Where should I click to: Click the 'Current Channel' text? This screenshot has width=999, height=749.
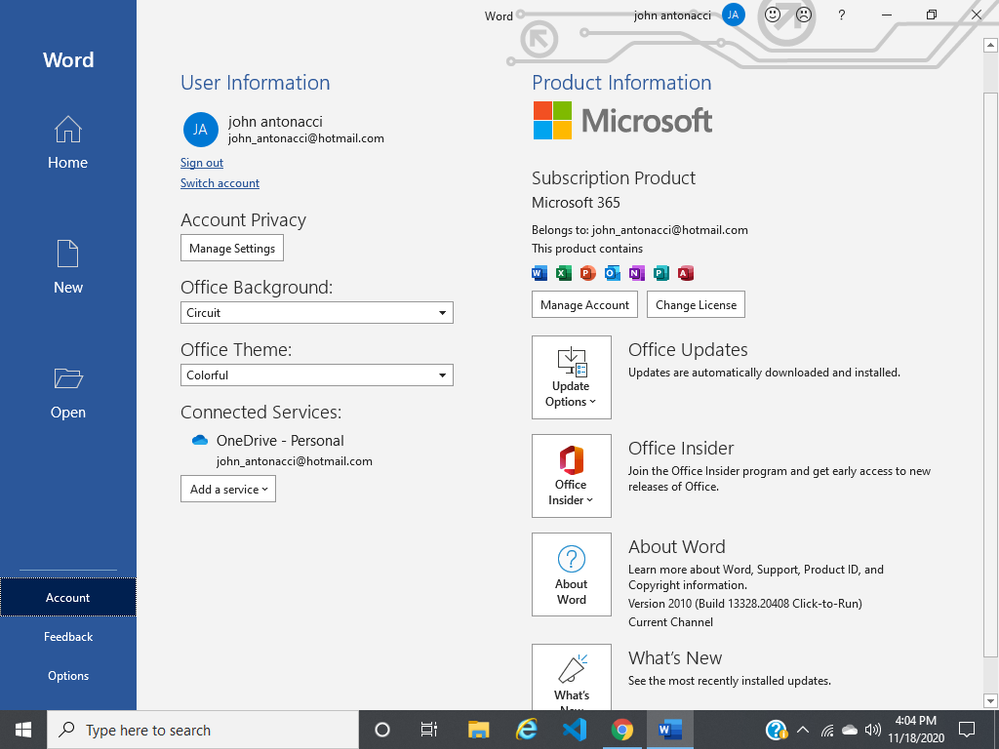click(x=670, y=622)
